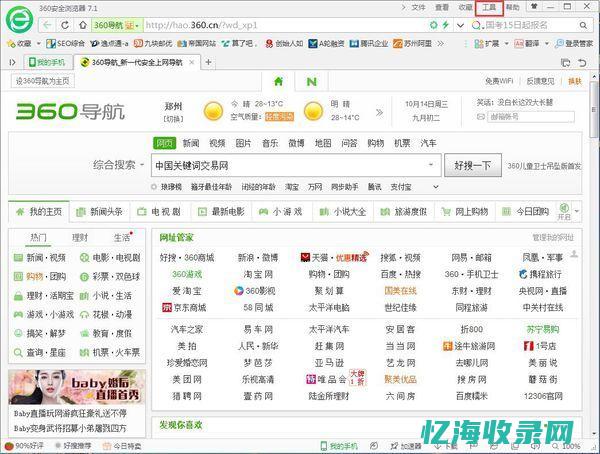
Task: Switch to the 我的手机 tab
Action: tap(47, 62)
